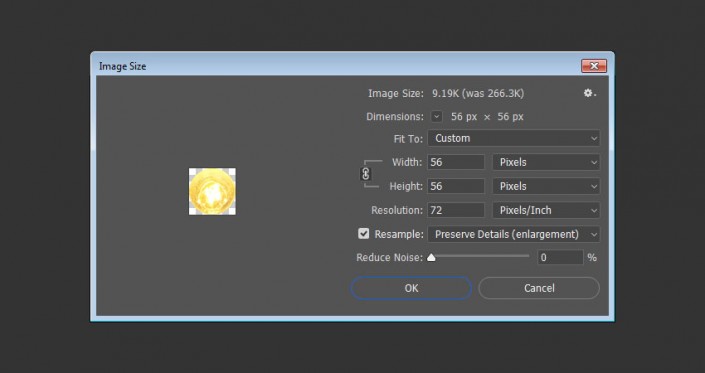Viewport: 705px width, 373px height.
Task: Click the yellow image preview thumbnail
Action: (x=212, y=191)
